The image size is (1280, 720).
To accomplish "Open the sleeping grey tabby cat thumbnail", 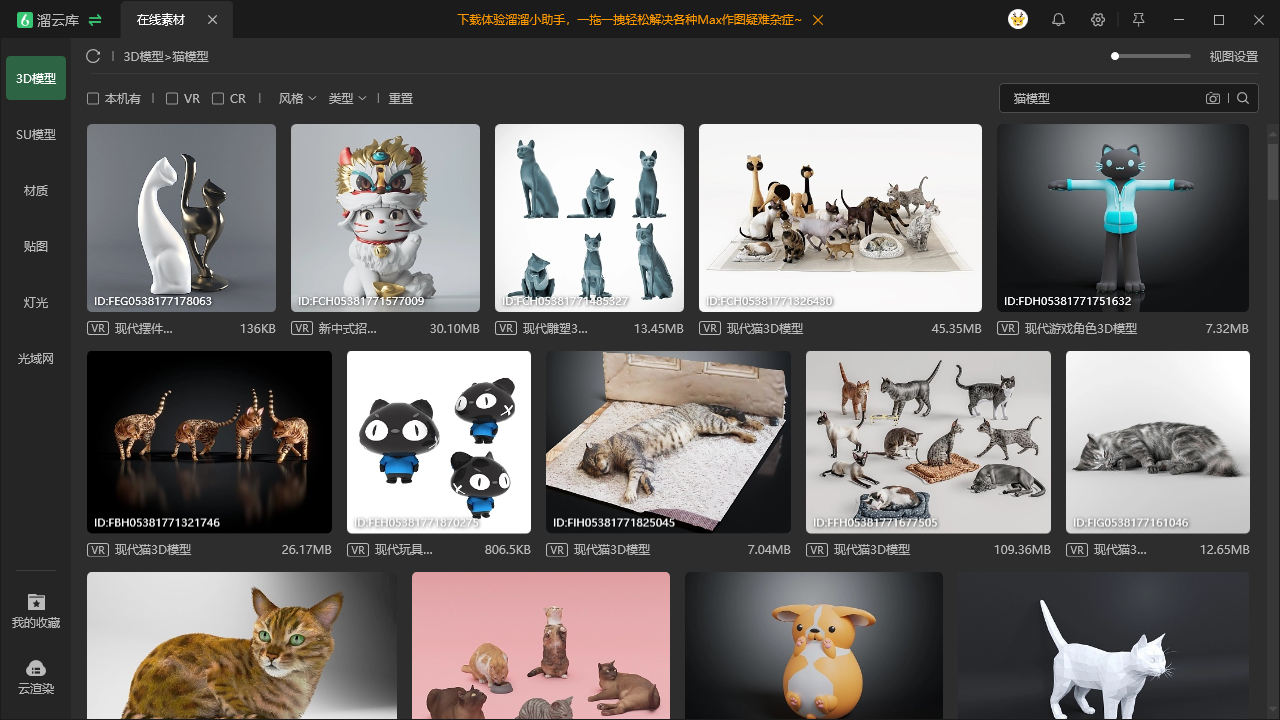I will coord(1158,442).
